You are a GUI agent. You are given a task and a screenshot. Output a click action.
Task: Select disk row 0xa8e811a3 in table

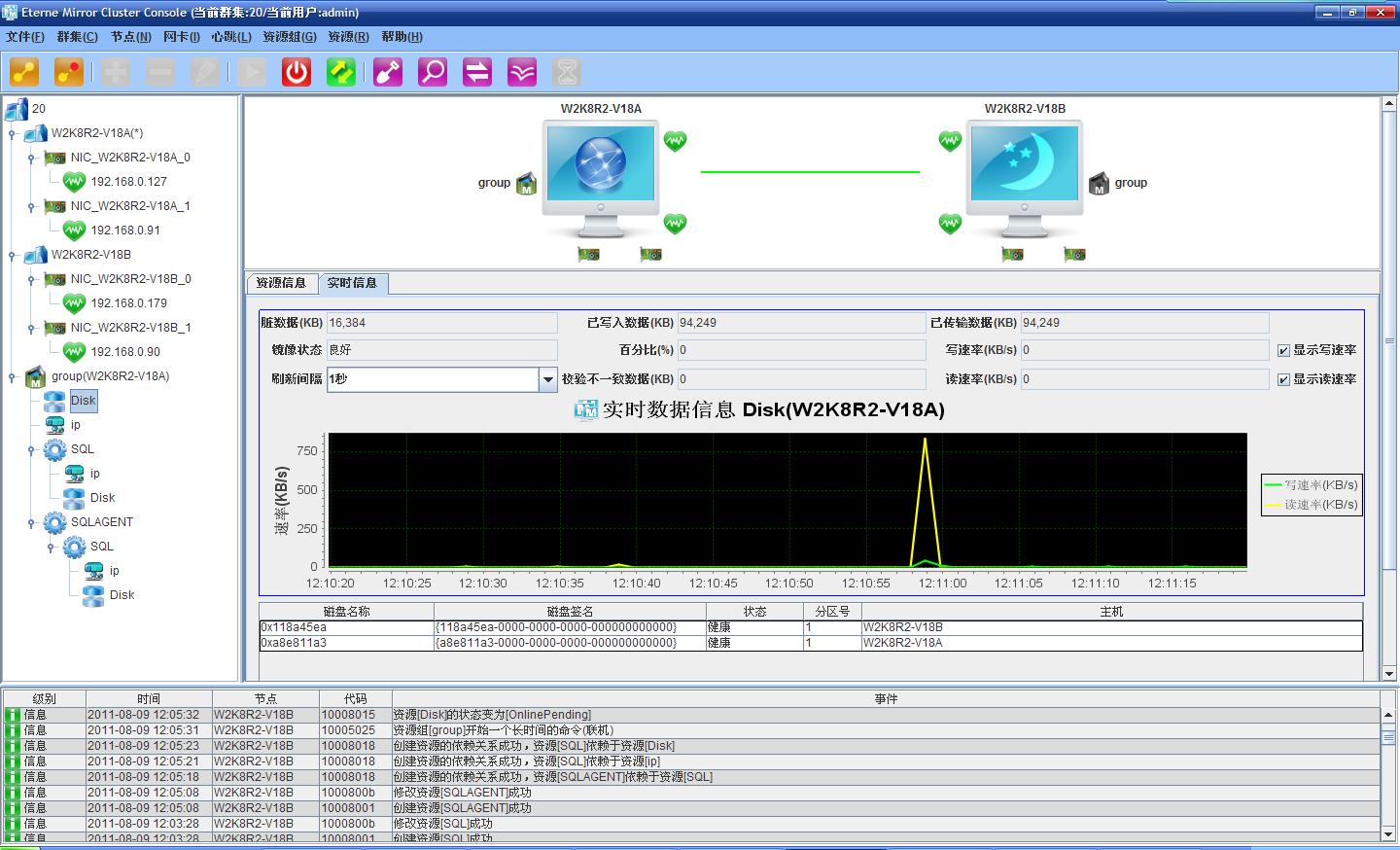tap(811, 643)
